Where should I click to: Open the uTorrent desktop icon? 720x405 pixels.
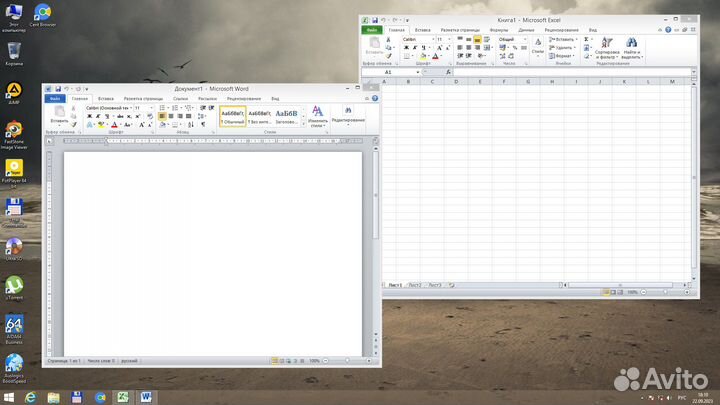coord(14,288)
